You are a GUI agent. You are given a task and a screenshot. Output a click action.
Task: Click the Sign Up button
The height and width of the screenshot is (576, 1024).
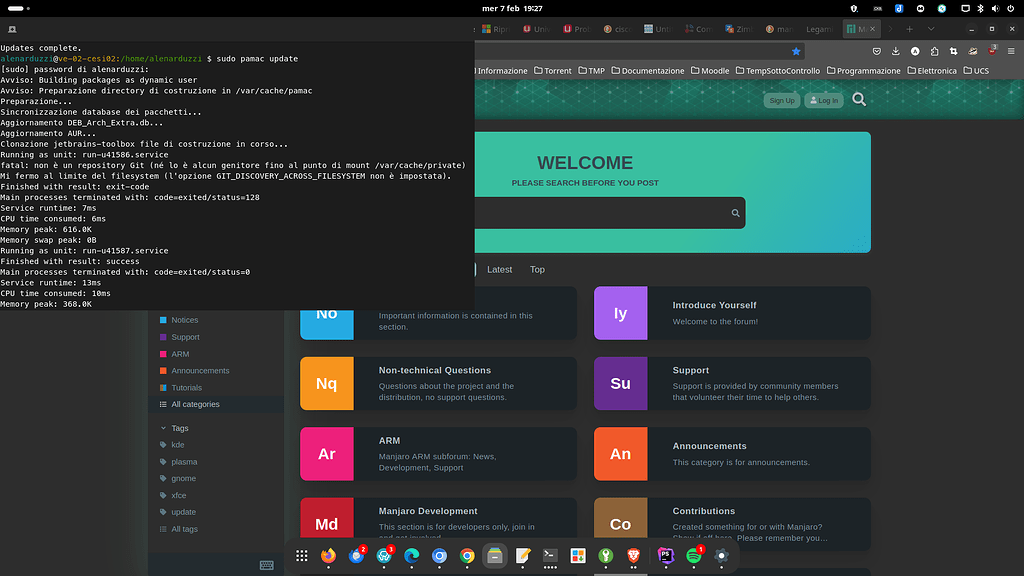click(785, 100)
